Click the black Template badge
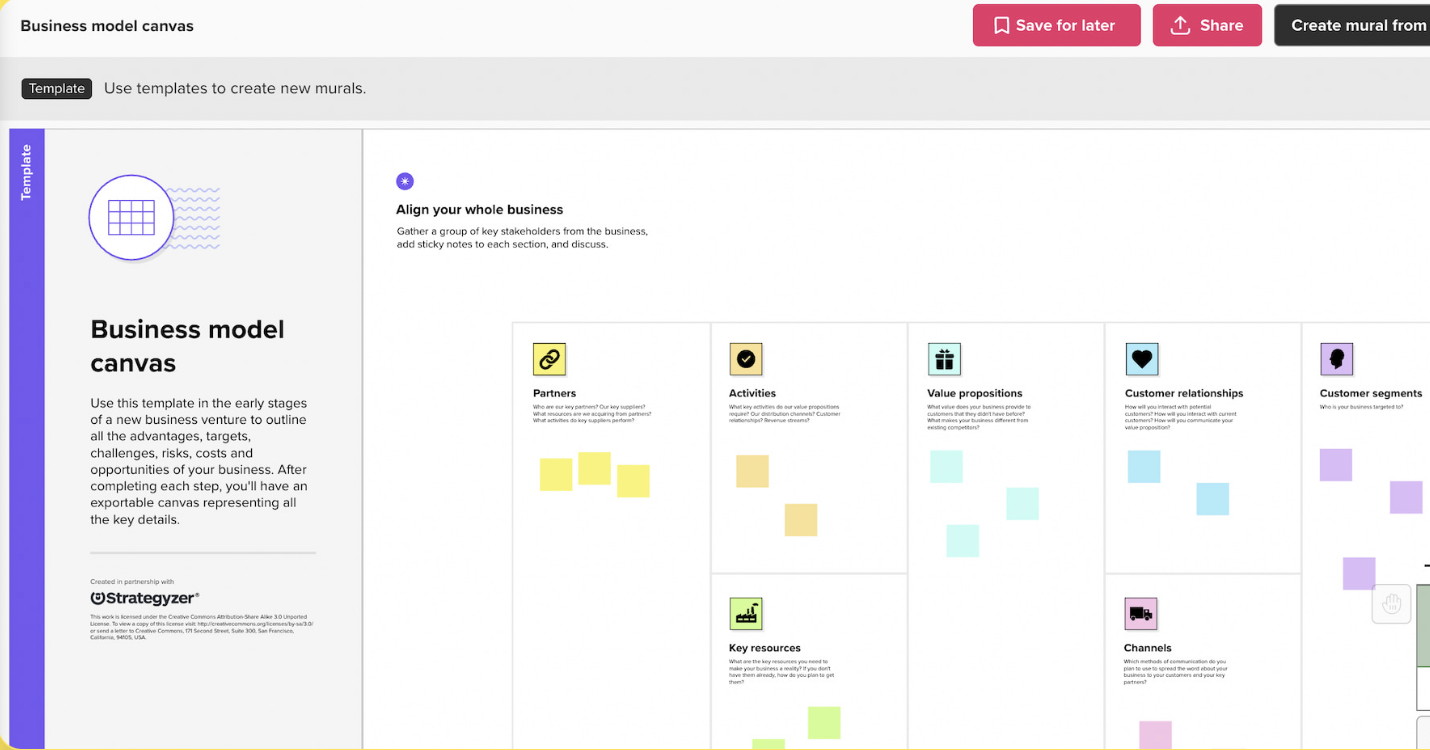Viewport: 1430px width, 750px height. pos(57,88)
